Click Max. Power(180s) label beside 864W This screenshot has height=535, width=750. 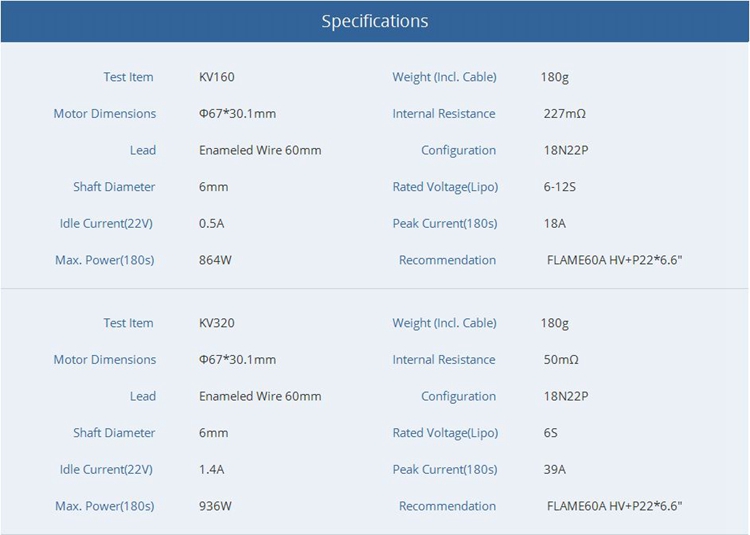[105, 260]
